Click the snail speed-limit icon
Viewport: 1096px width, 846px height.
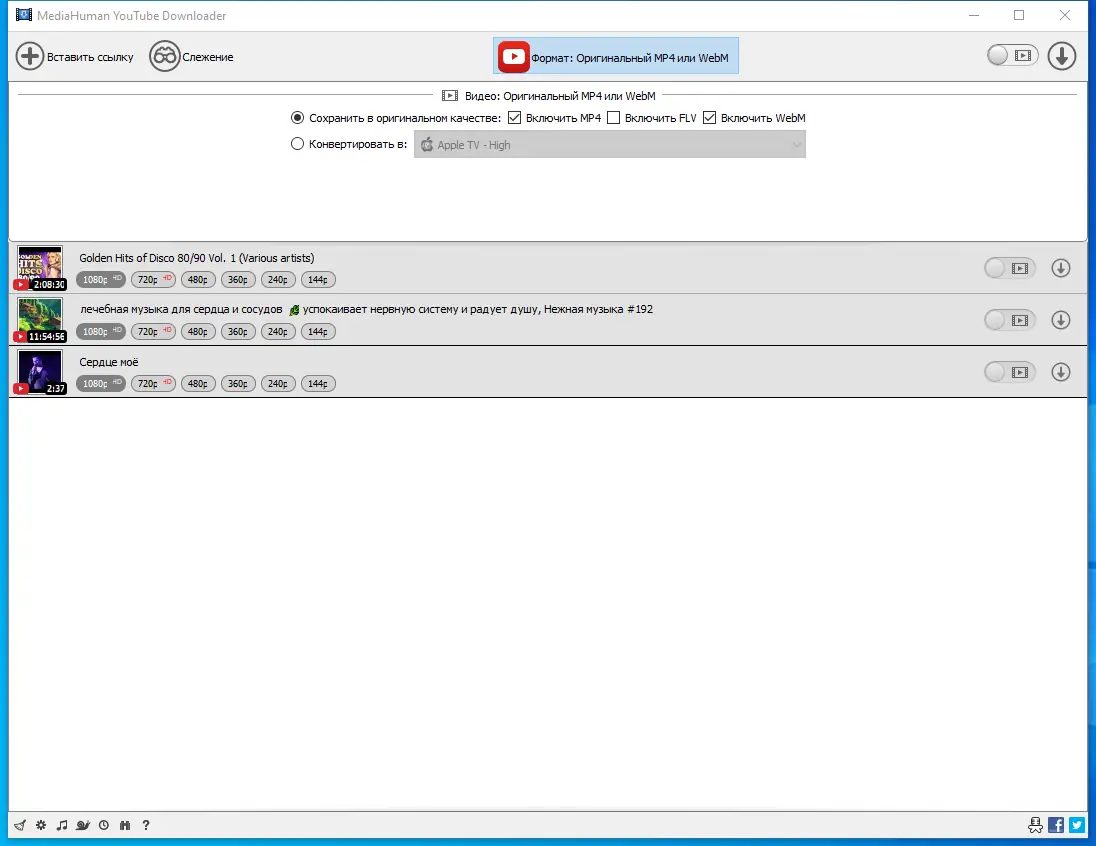[x=83, y=825]
